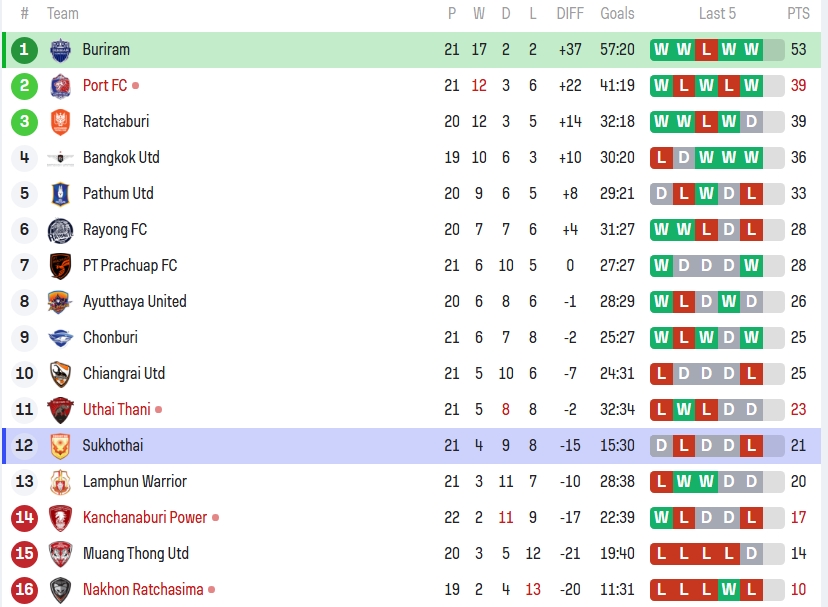Select the Sukhothai club badge icon
Viewport: 828px width, 607px height.
pos(60,446)
